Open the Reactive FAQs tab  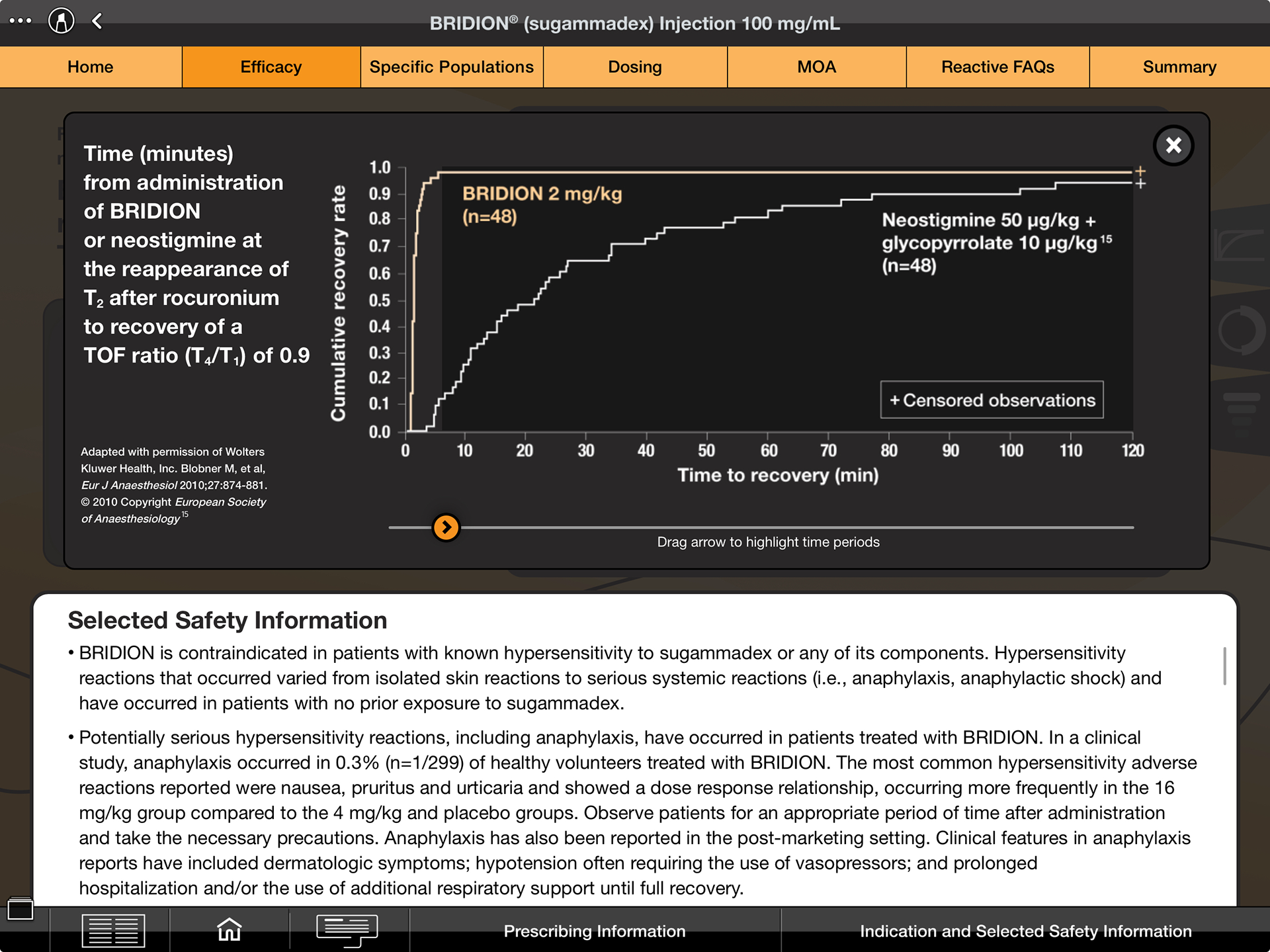pyautogui.click(x=997, y=67)
